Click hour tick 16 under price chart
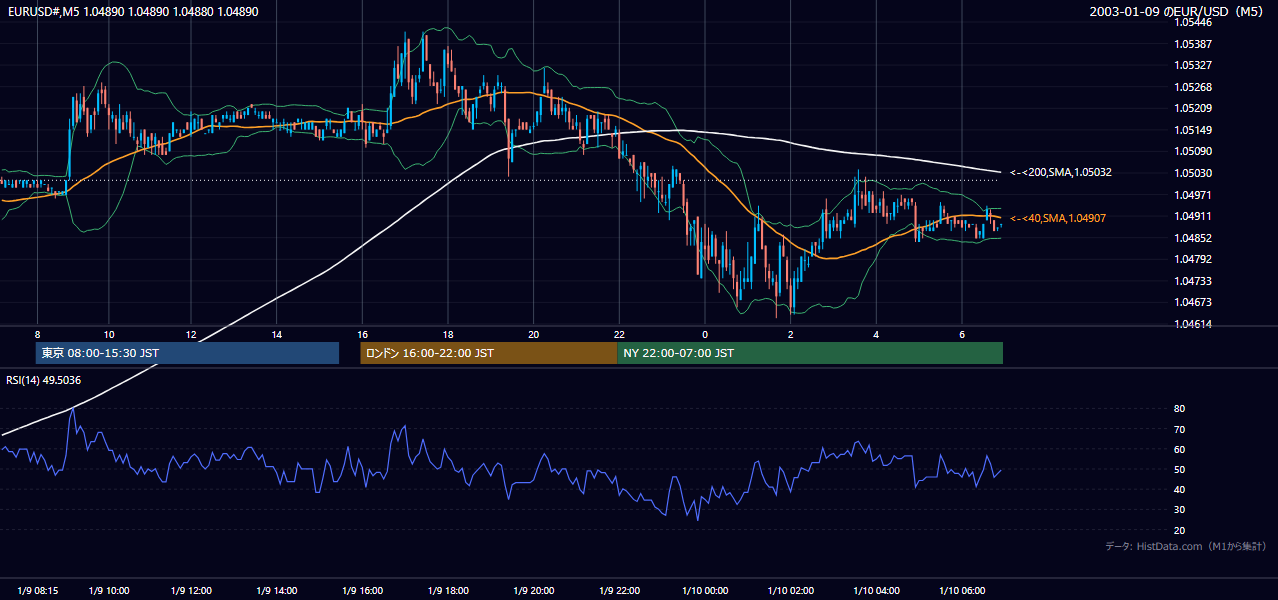Screen dimensions: 1278x600 [363, 334]
